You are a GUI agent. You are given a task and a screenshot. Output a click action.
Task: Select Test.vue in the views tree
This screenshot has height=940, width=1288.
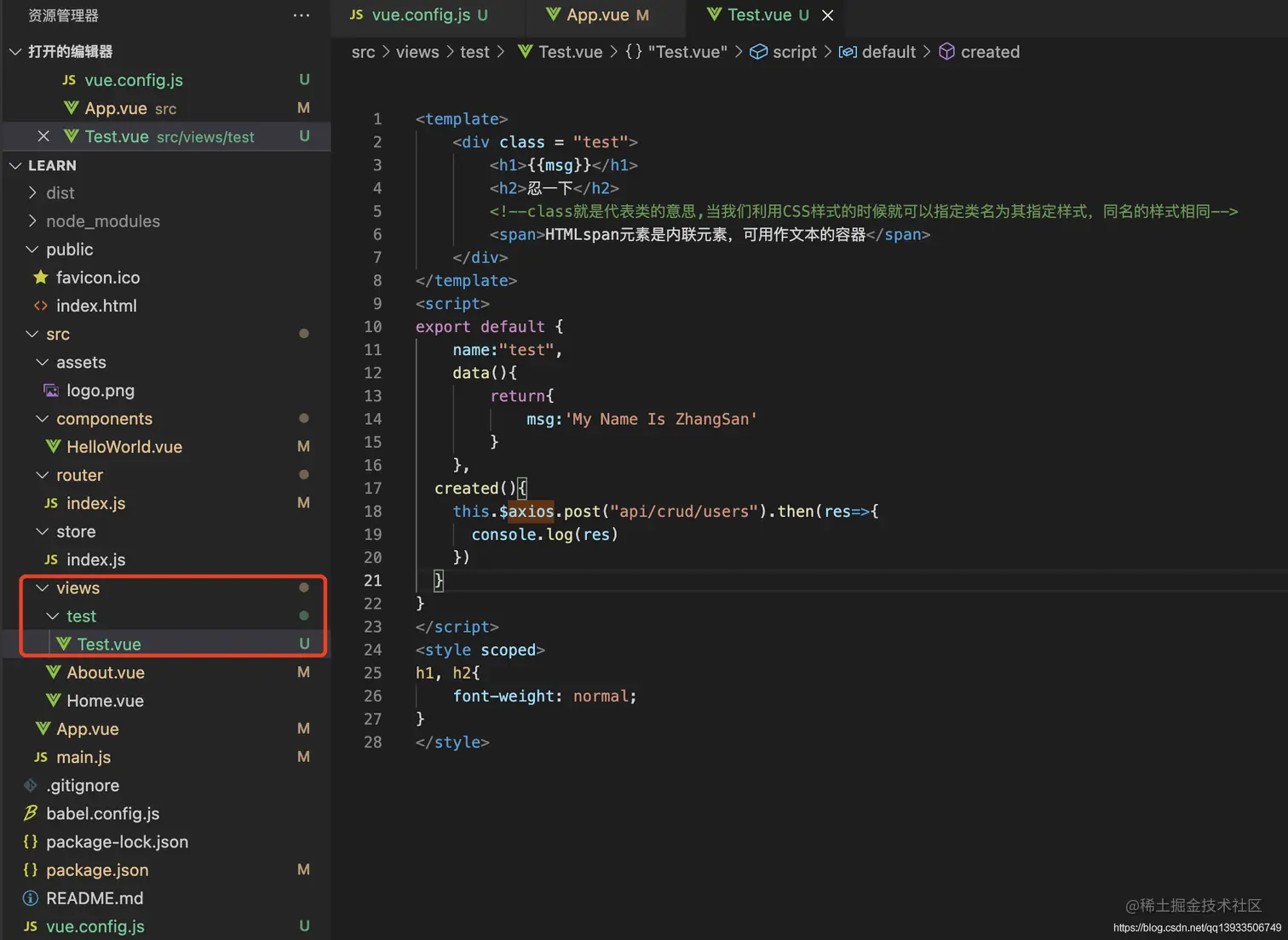coord(165,644)
